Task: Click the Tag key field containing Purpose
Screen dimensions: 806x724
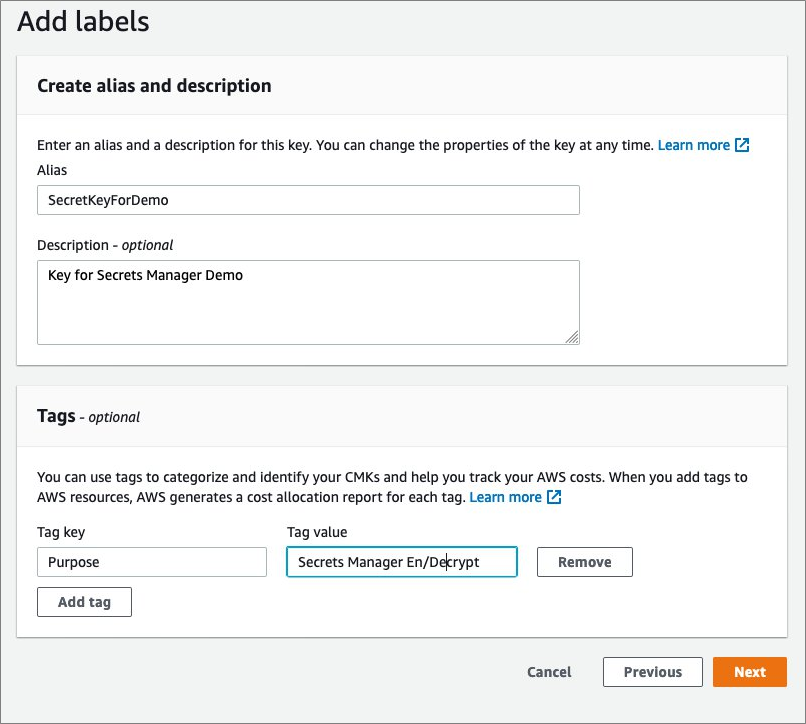Action: coord(152,562)
